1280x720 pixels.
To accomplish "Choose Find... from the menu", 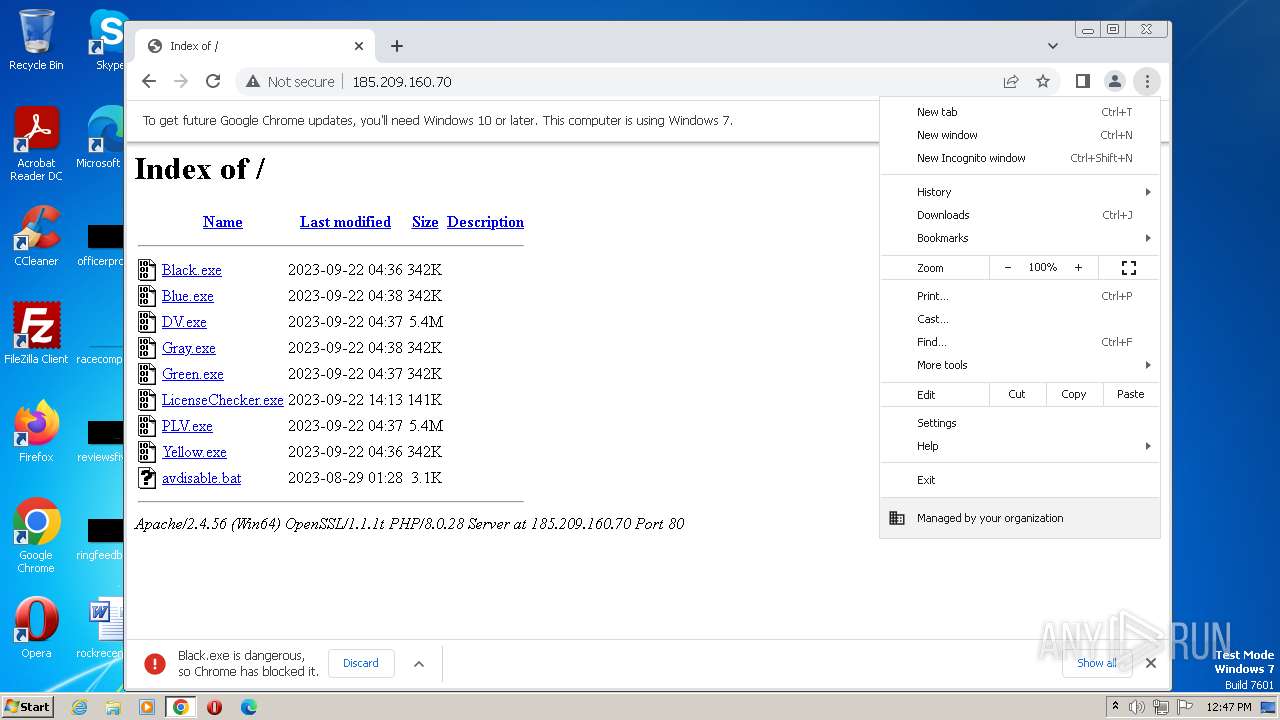I will pyautogui.click(x=1020, y=342).
